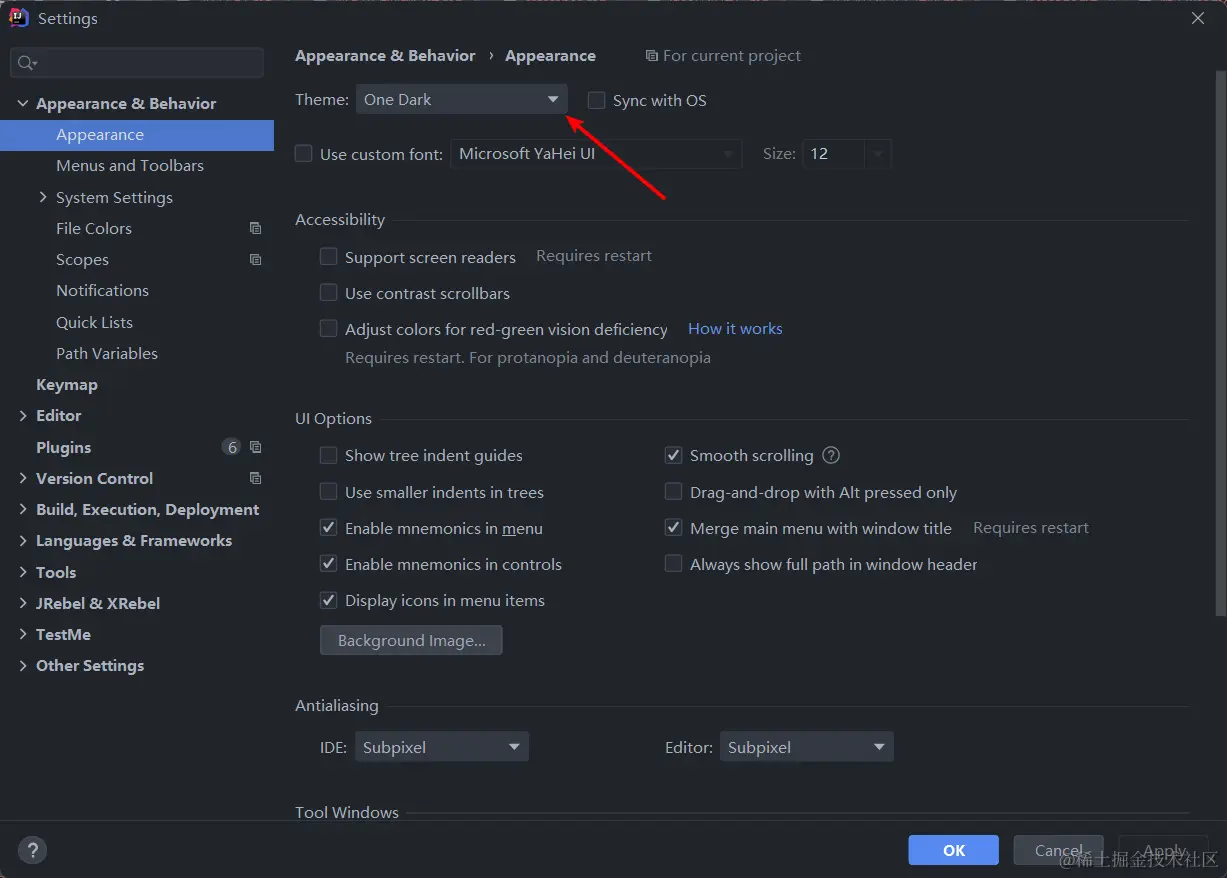Viewport: 1227px width, 878px height.
Task: Click Appearance & Behavior breadcrumb
Action: point(385,56)
